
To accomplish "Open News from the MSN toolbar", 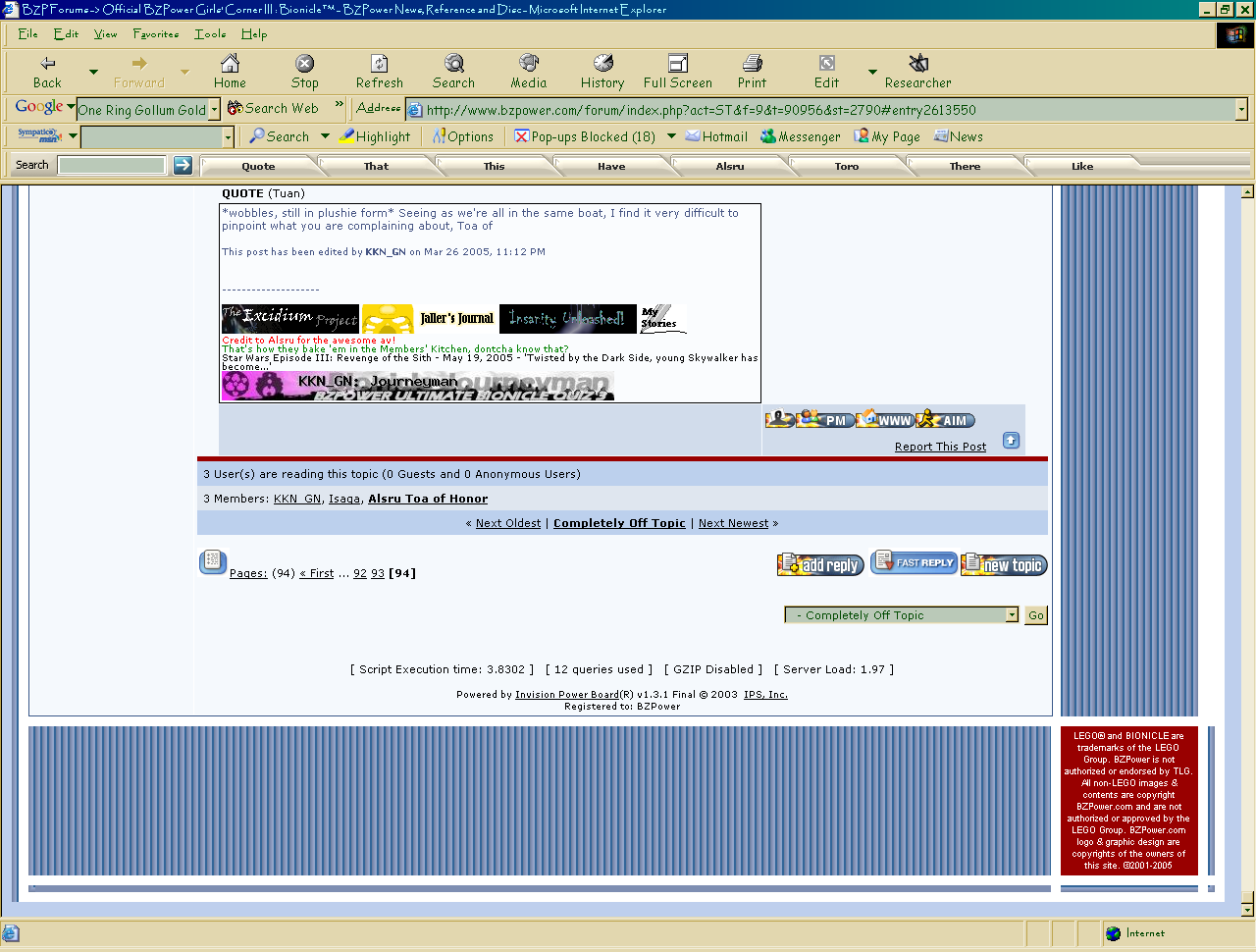I will pos(959,136).
